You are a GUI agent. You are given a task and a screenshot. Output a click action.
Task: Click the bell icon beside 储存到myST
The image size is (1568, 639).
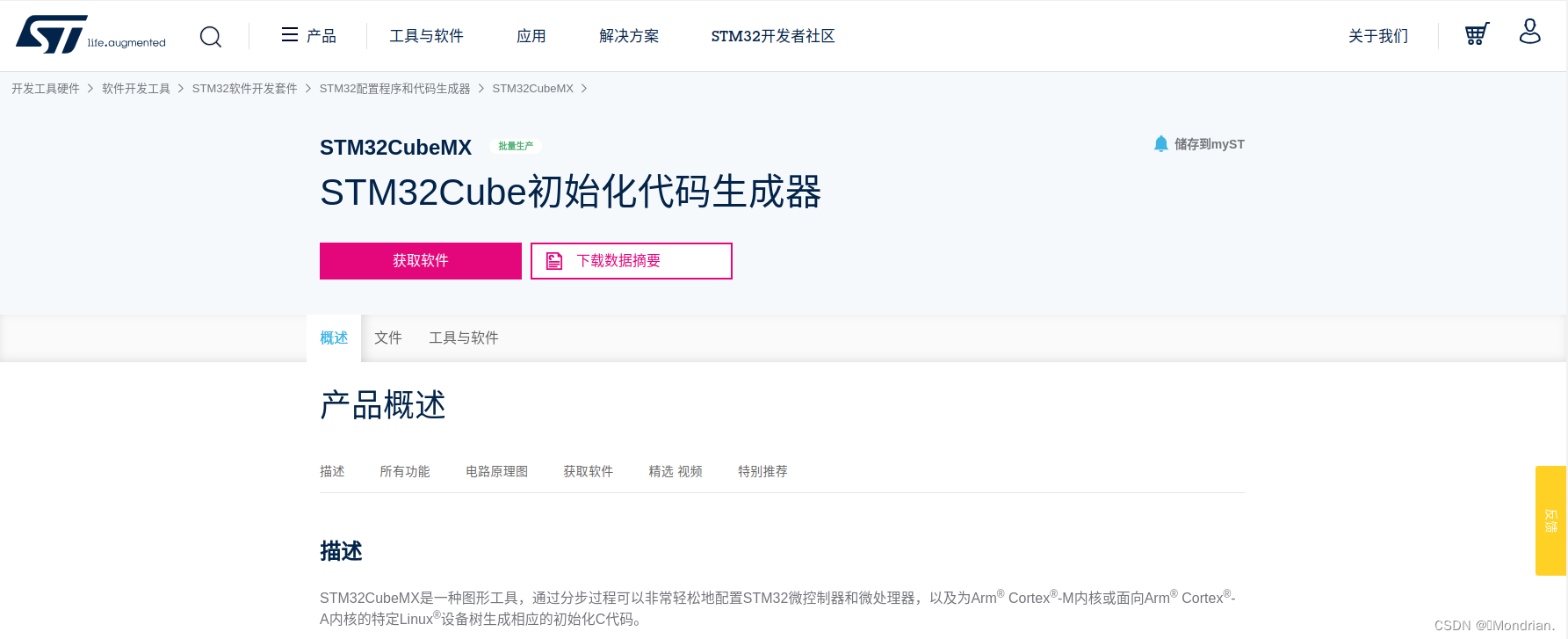[1161, 143]
